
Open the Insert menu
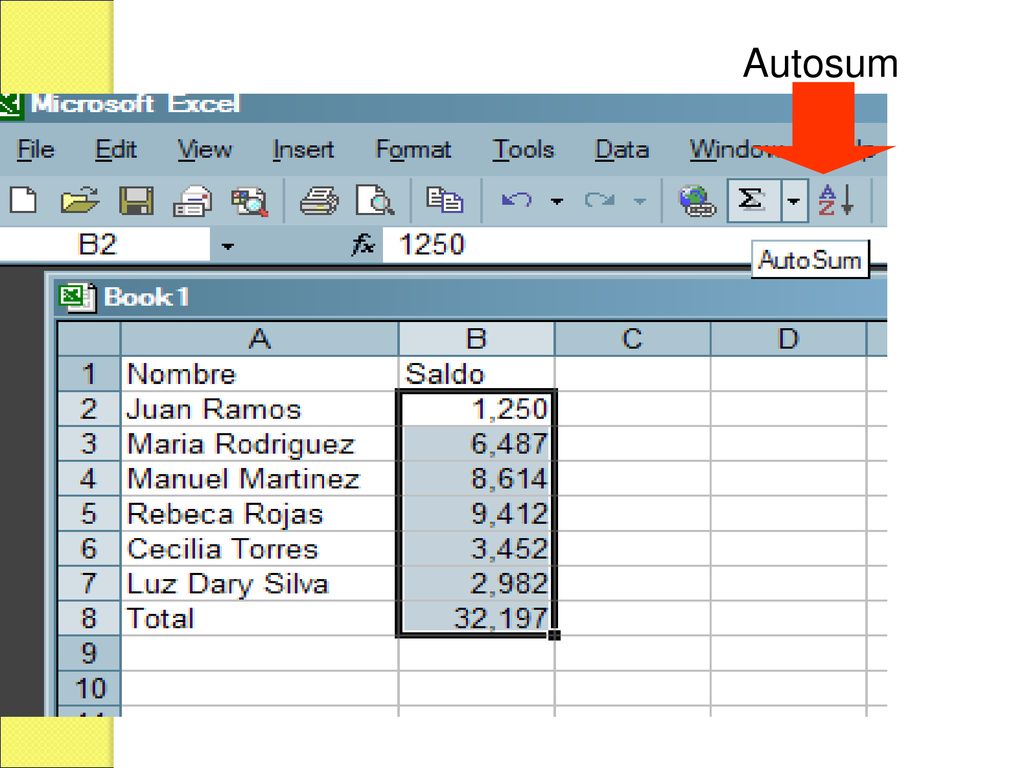pos(303,150)
